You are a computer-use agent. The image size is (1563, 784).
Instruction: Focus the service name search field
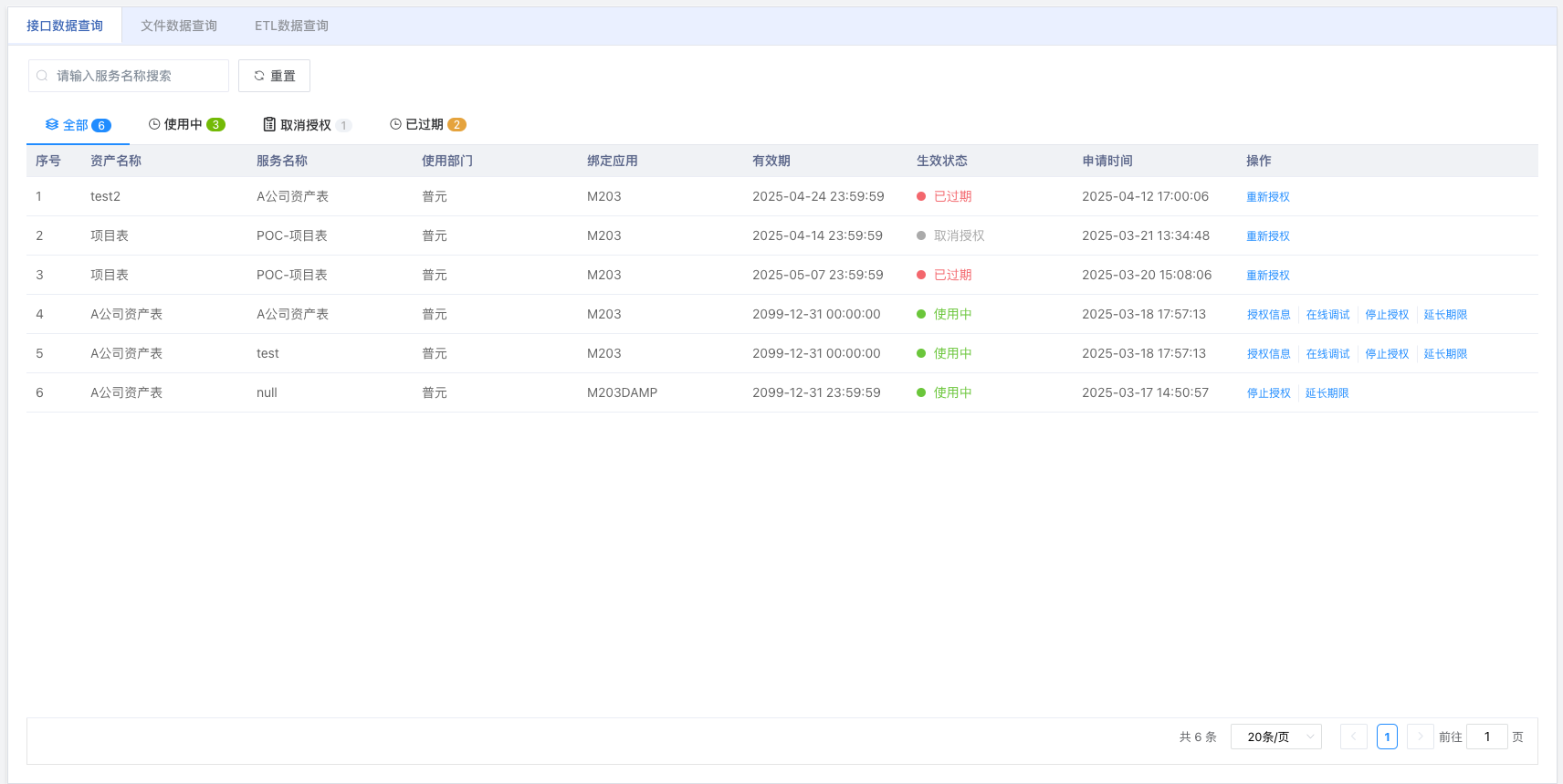(137, 76)
